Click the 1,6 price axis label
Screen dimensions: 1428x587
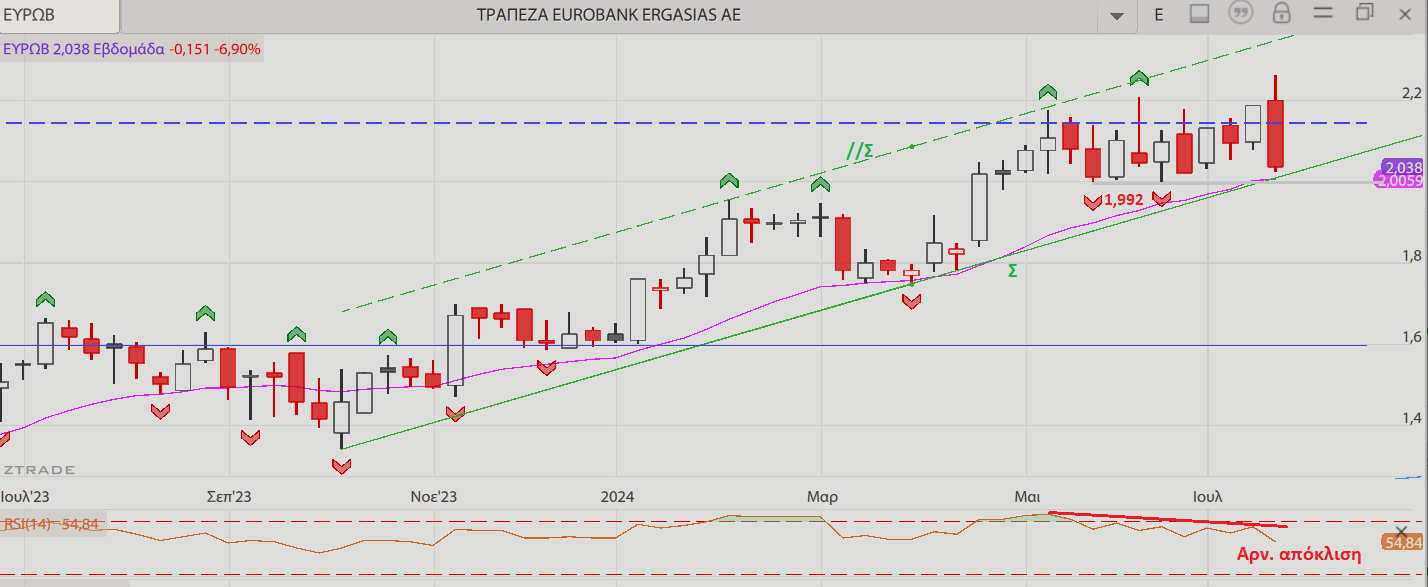pos(1412,337)
